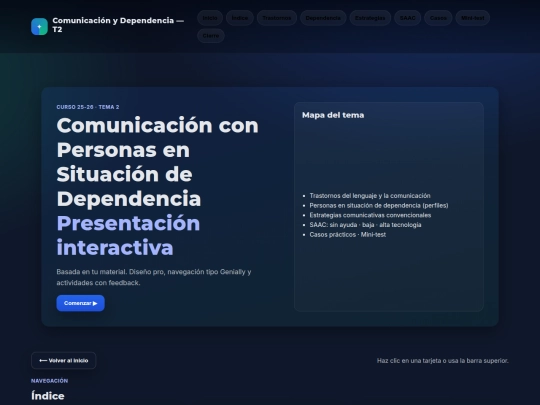Click list item Estrategias comunicativas convencionales

pyautogui.click(x=370, y=215)
